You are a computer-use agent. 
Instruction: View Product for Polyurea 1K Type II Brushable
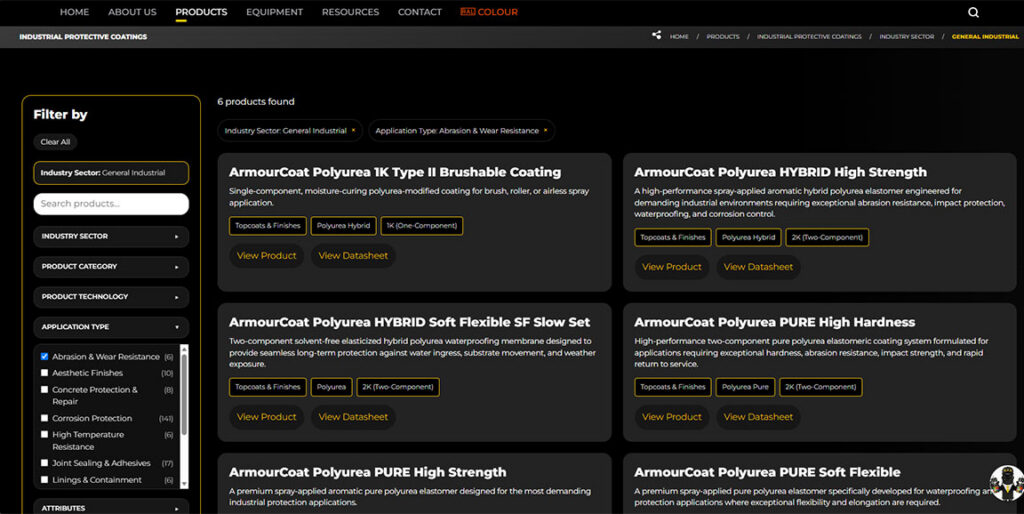pos(266,255)
